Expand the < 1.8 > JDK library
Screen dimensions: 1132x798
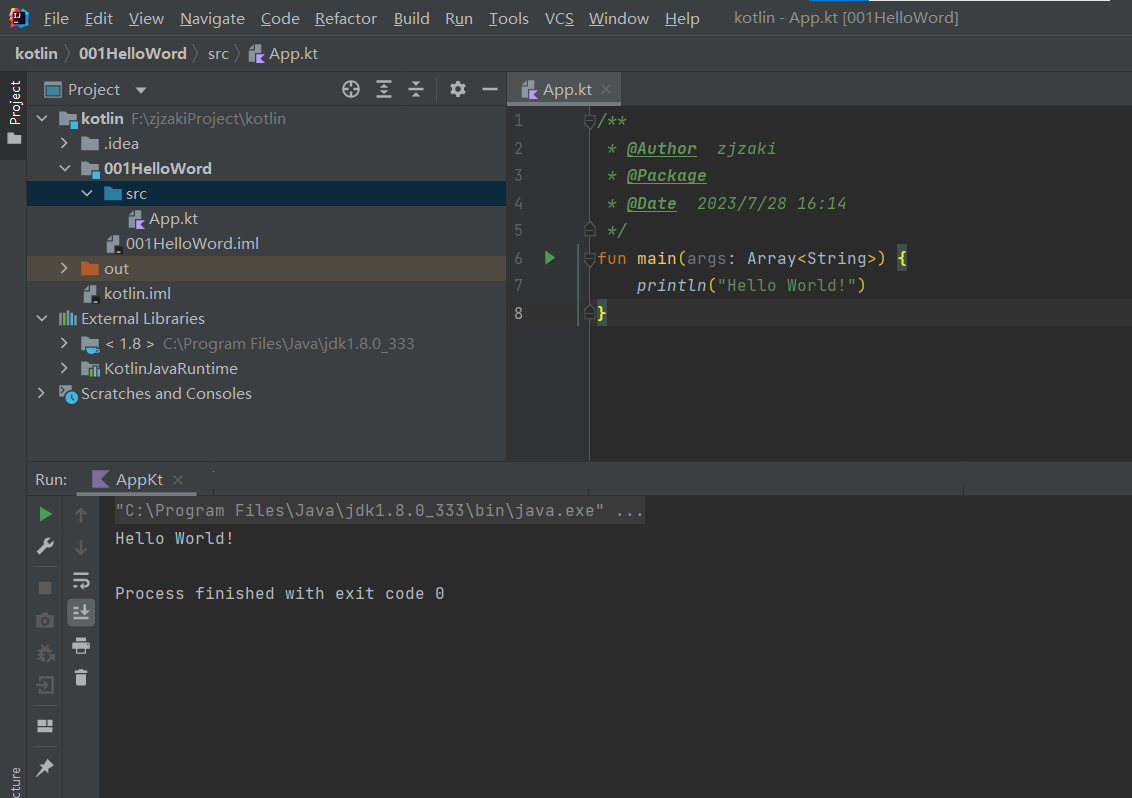pyautogui.click(x=64, y=343)
